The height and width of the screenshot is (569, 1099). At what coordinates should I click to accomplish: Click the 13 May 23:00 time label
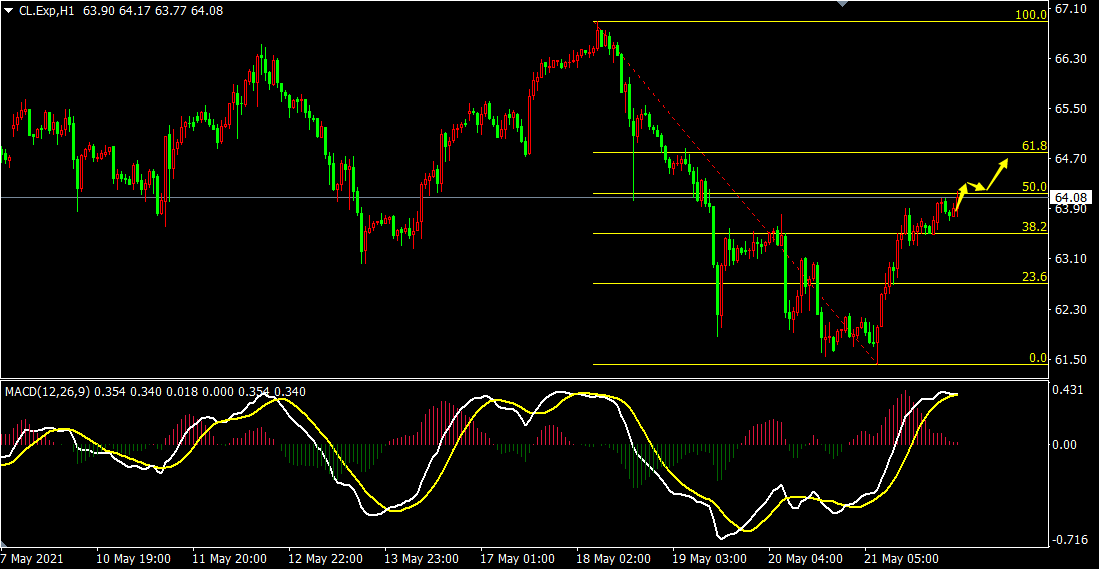421,558
